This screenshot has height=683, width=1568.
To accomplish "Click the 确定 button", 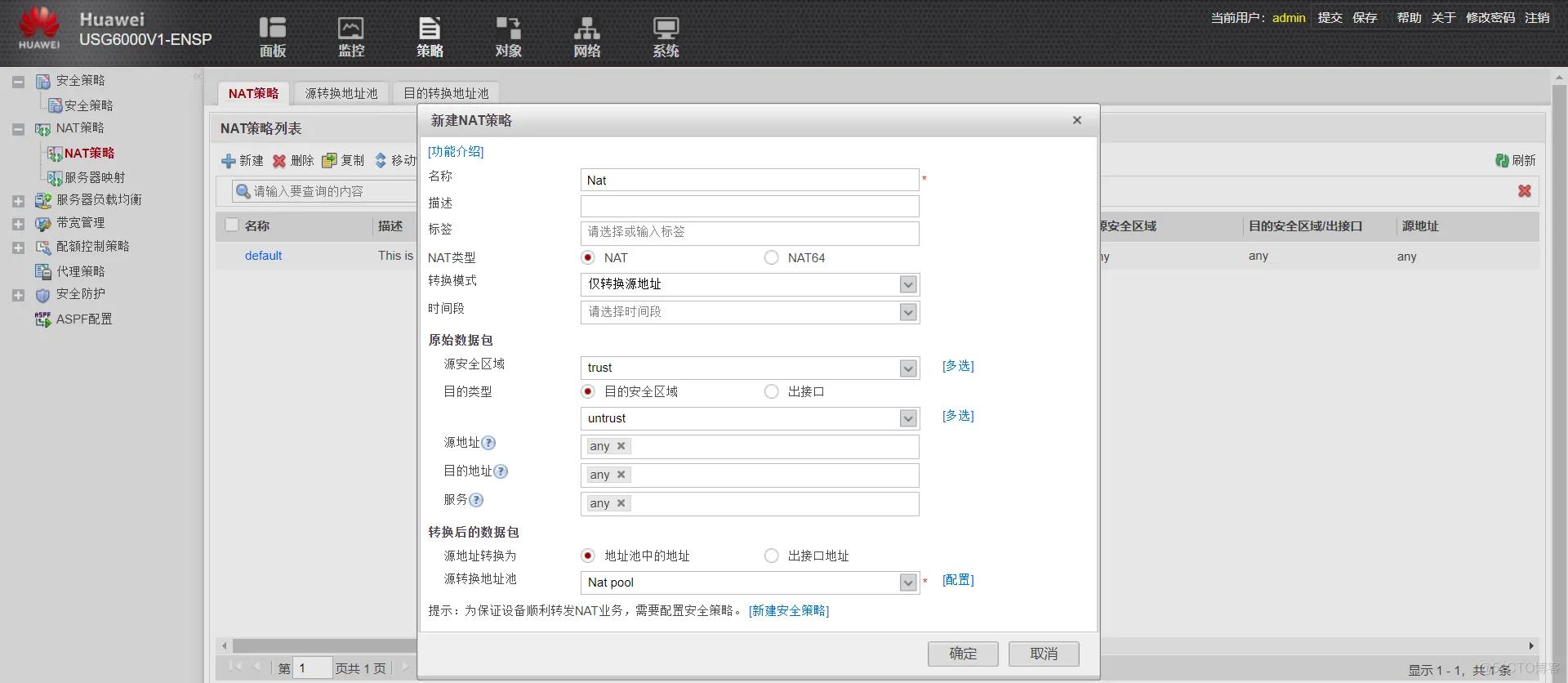I will pos(963,654).
